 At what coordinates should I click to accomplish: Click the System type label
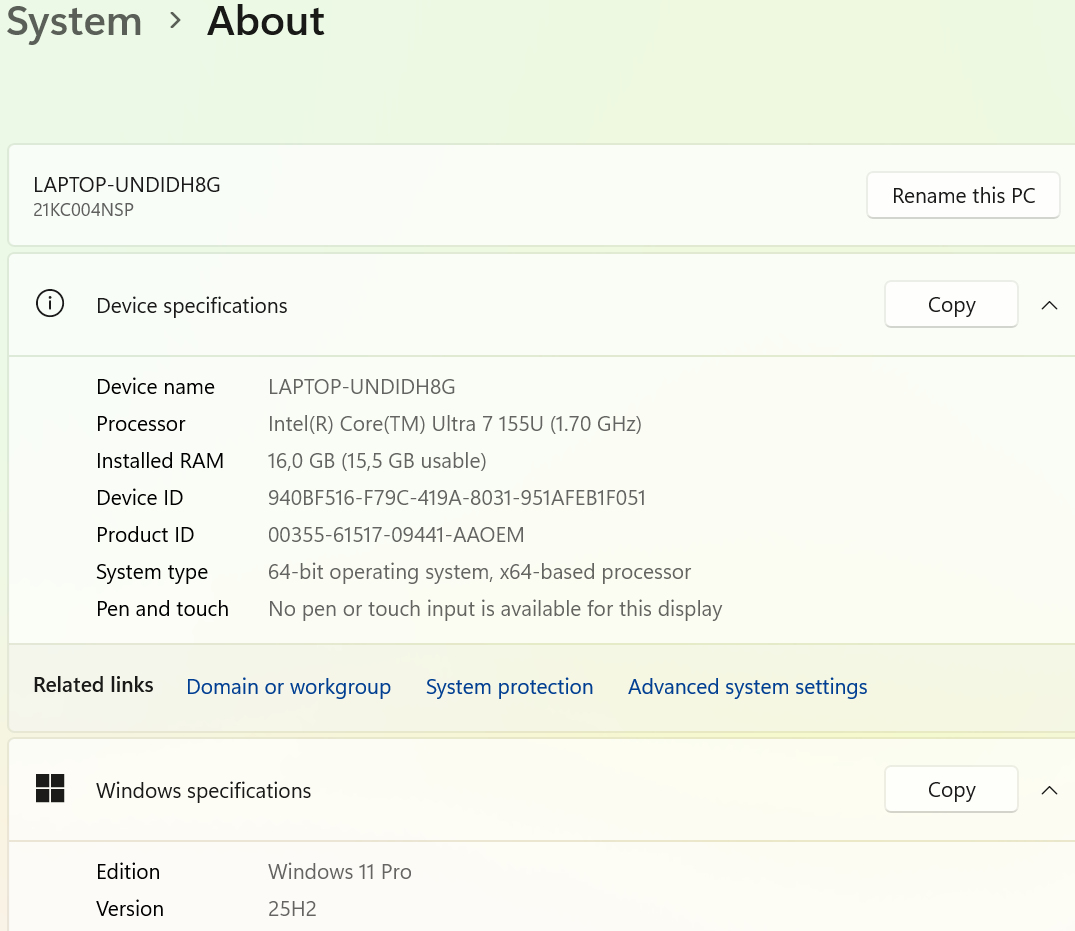[152, 572]
